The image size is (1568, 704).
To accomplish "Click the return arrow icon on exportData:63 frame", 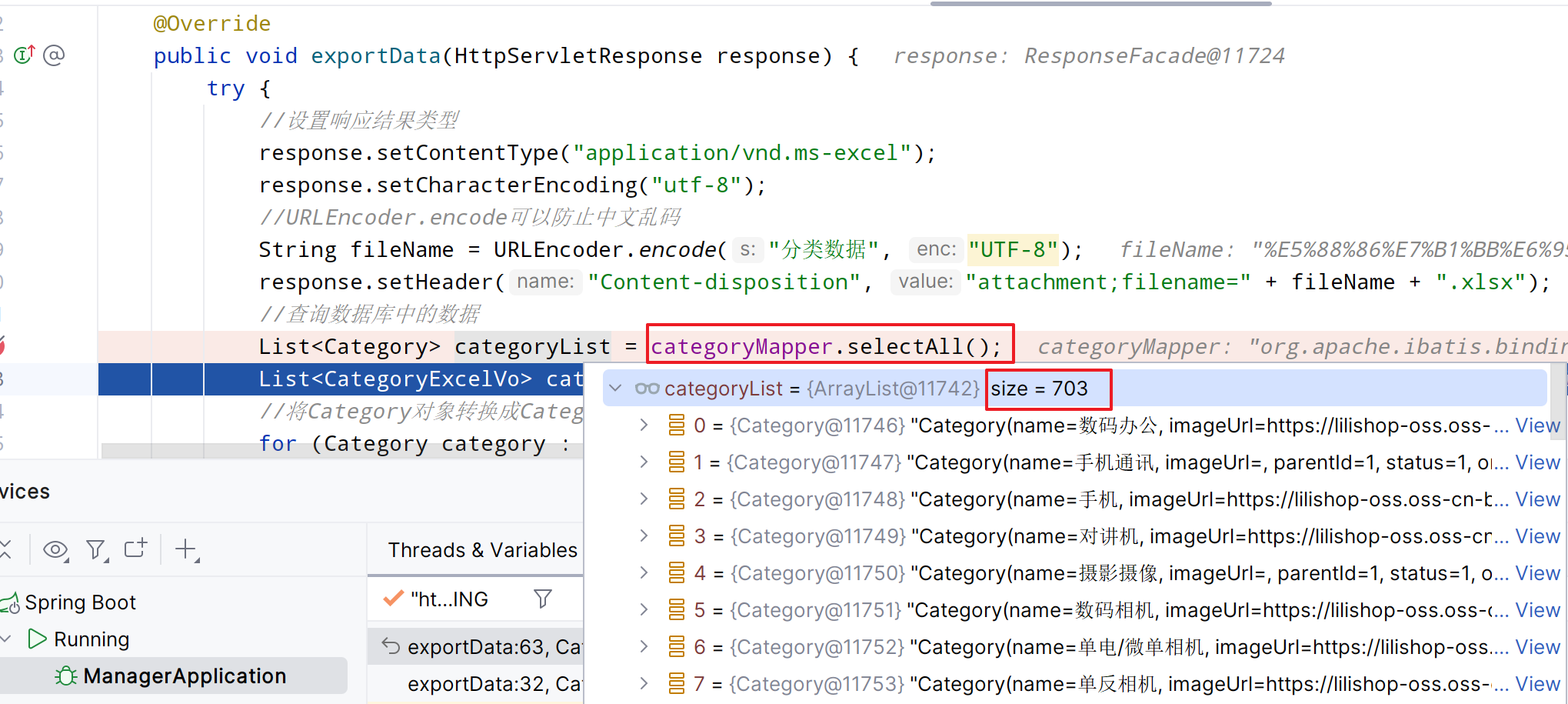I will [x=391, y=646].
